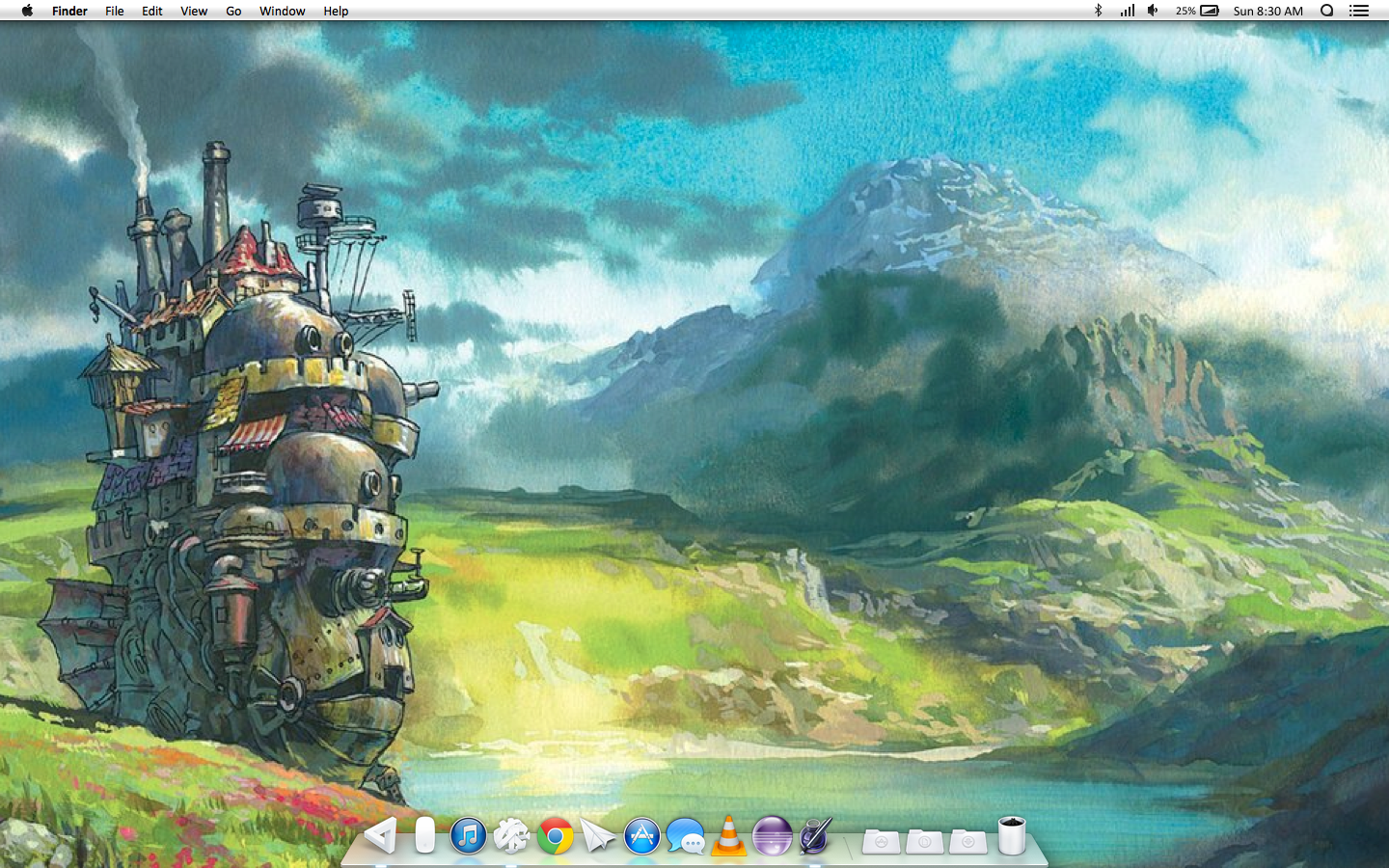Click the Bluetooth status icon
The width and height of the screenshot is (1389, 868).
coord(1098,11)
